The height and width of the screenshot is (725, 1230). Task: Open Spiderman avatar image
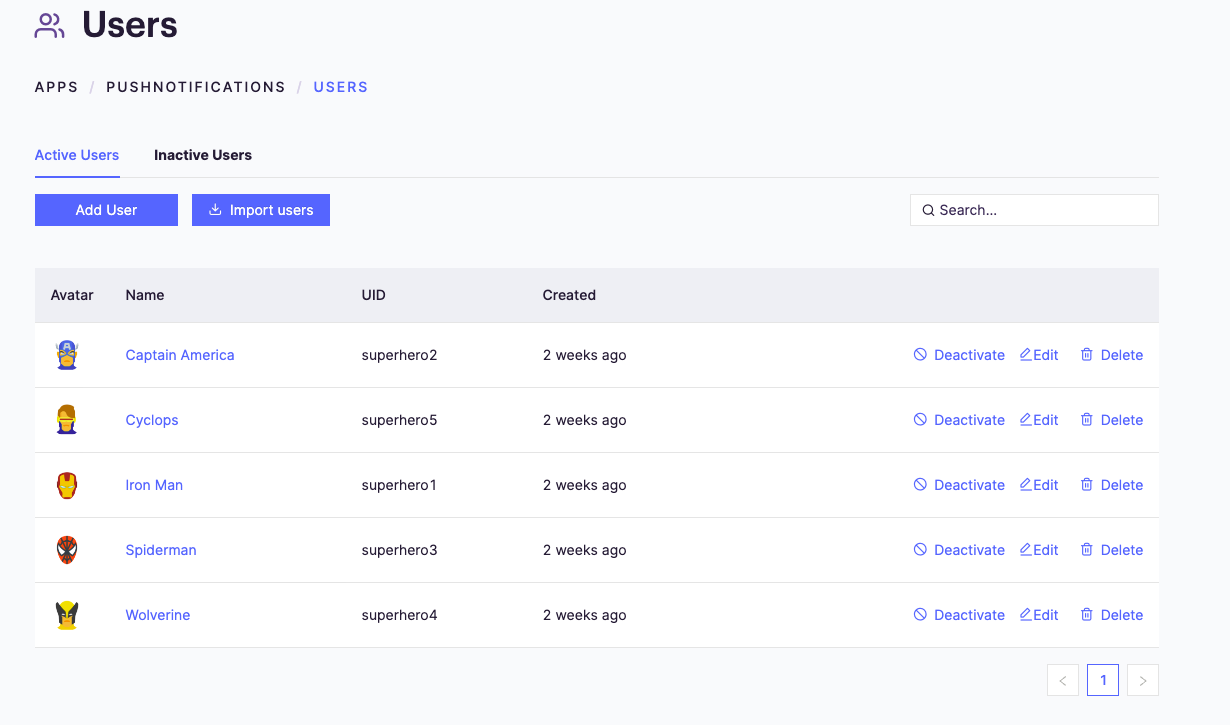[67, 550]
